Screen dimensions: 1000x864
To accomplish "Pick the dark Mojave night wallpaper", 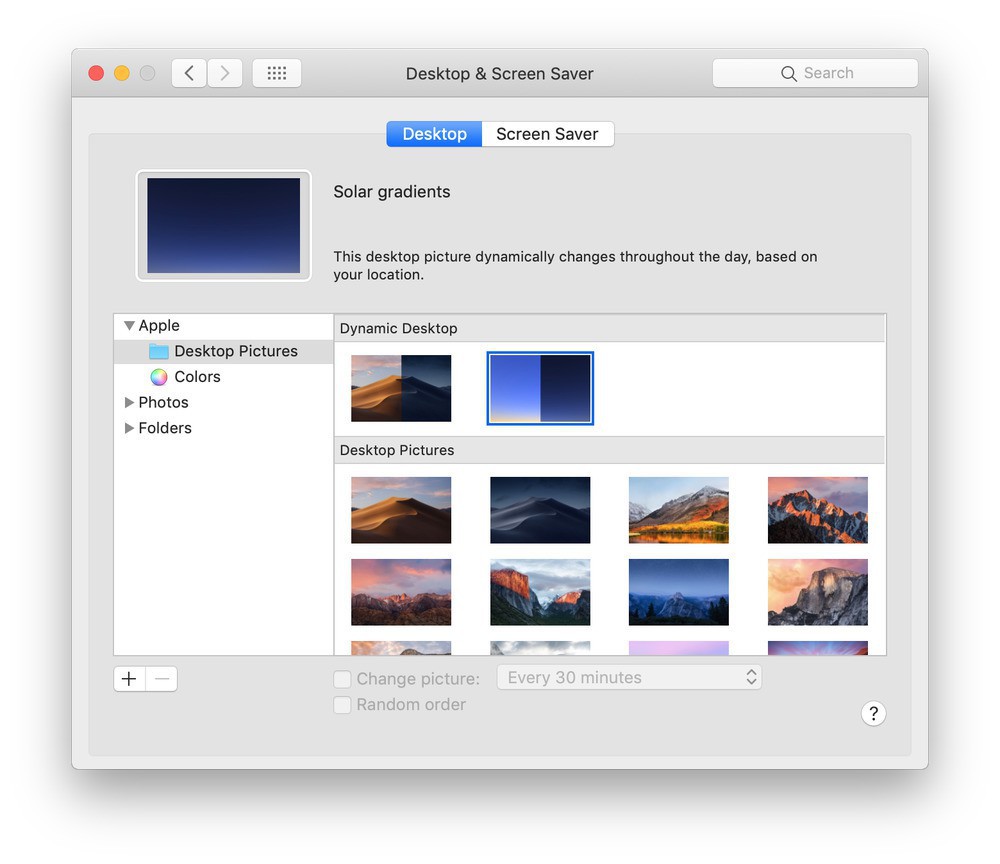I will 540,510.
